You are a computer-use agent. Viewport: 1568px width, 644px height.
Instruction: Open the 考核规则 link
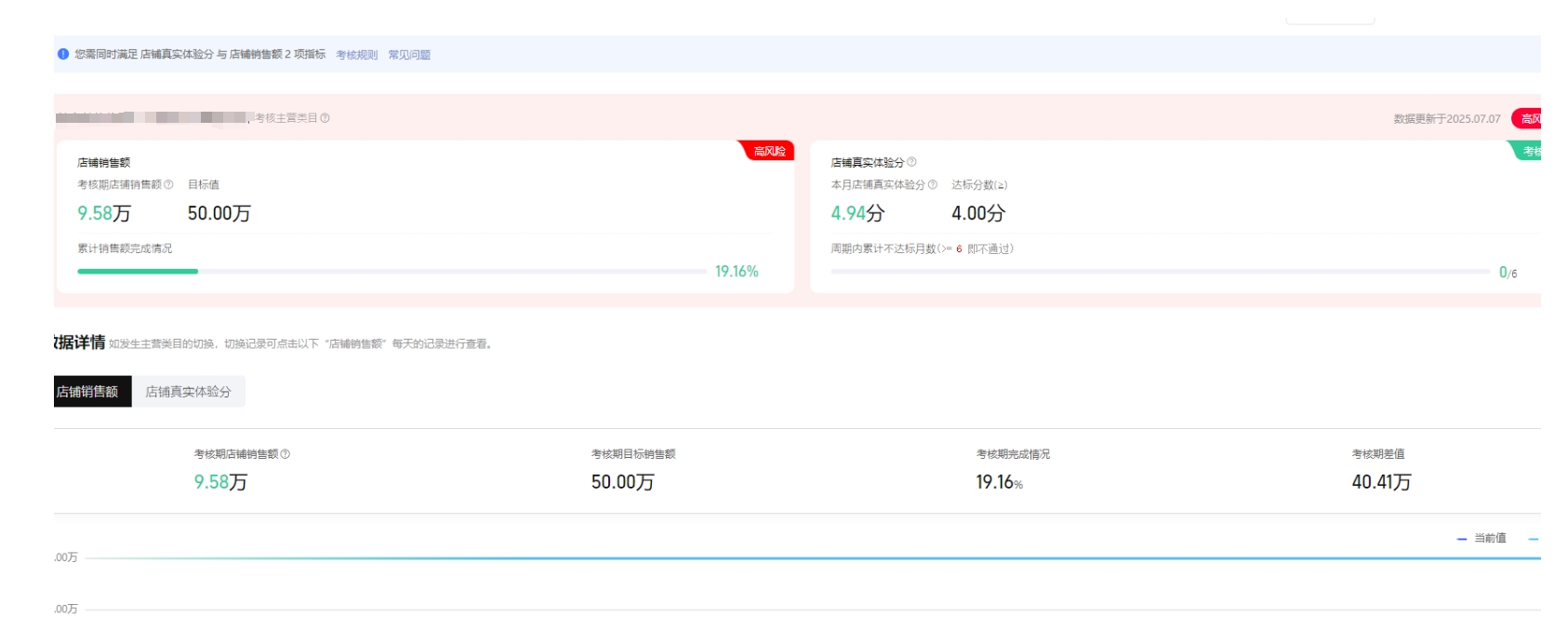[x=356, y=55]
